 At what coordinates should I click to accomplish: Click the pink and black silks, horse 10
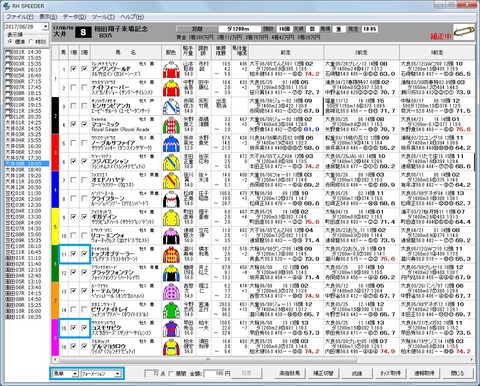click(171, 236)
